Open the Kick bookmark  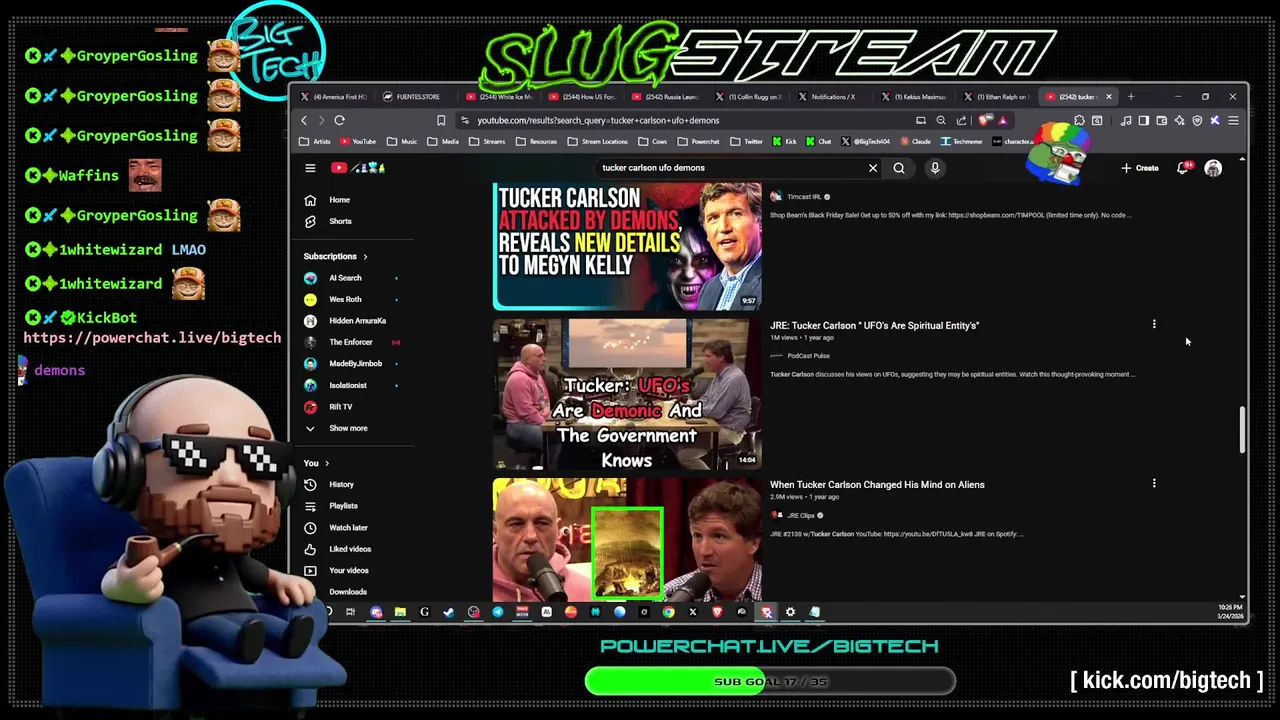pos(785,142)
